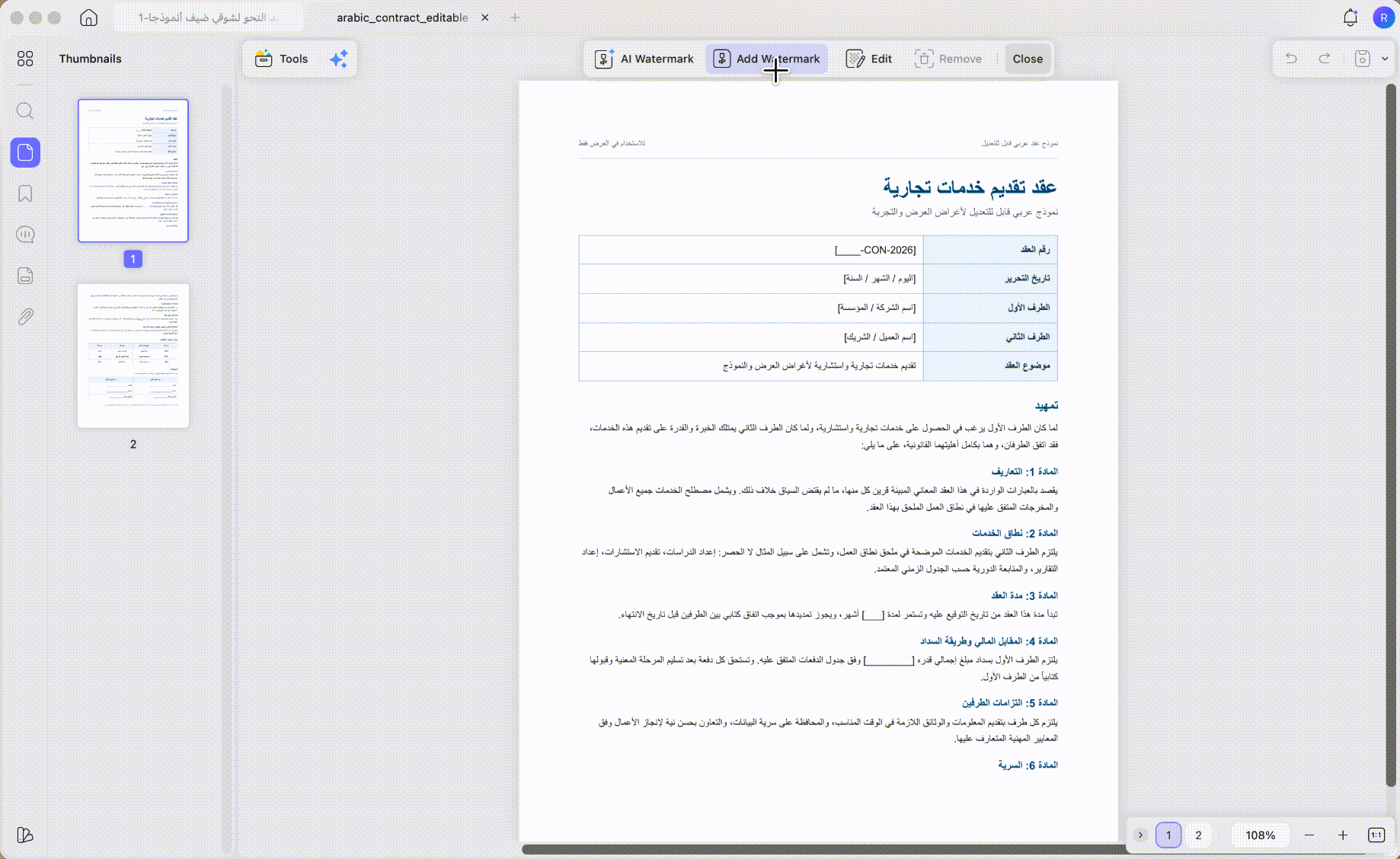
Task: Jump to page 1 in the bottom bar
Action: 1168,835
